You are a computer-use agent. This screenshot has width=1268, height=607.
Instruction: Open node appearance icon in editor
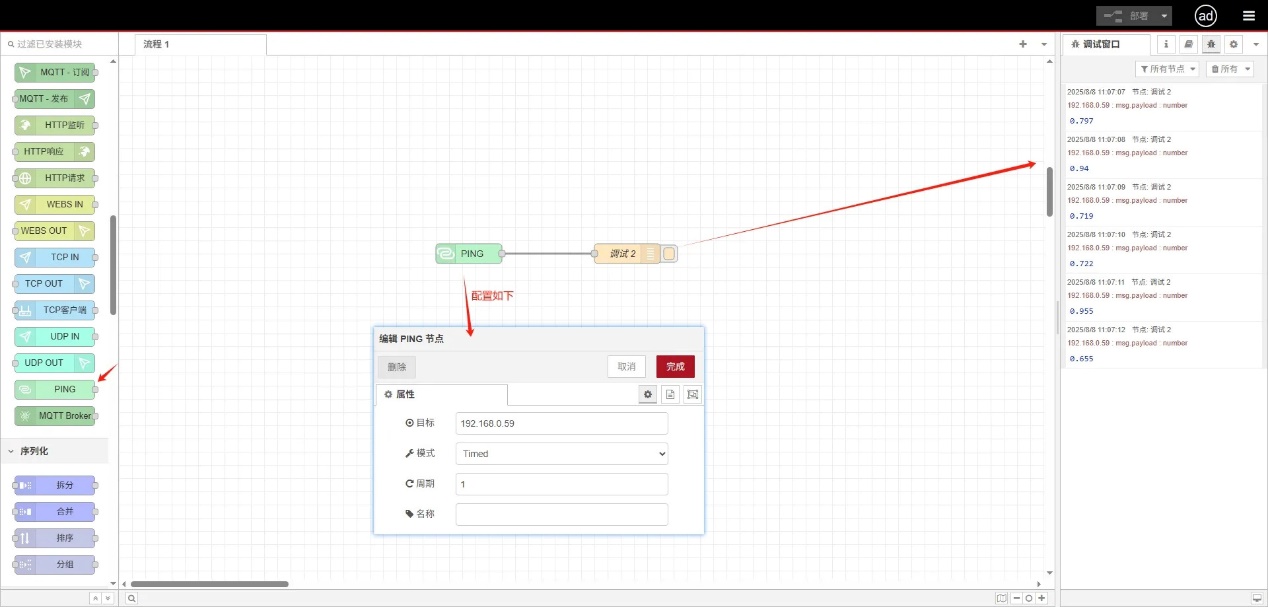692,395
